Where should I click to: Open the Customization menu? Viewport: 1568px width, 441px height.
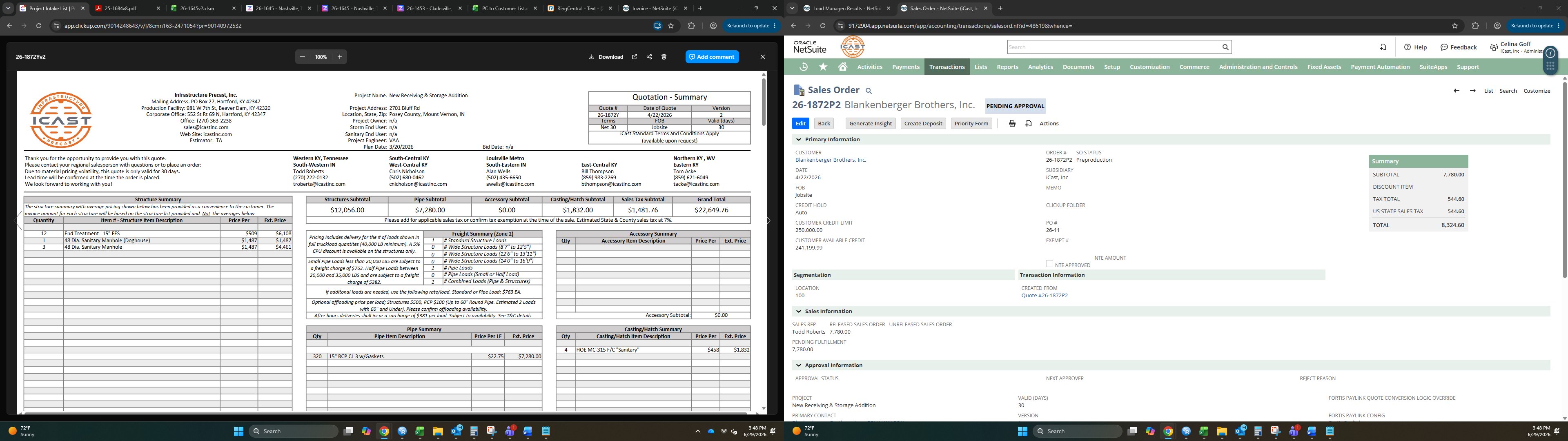(x=1150, y=67)
